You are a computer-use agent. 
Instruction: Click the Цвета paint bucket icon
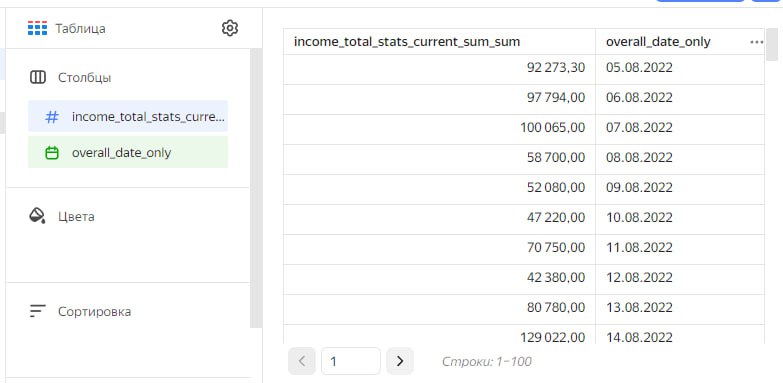click(37, 216)
